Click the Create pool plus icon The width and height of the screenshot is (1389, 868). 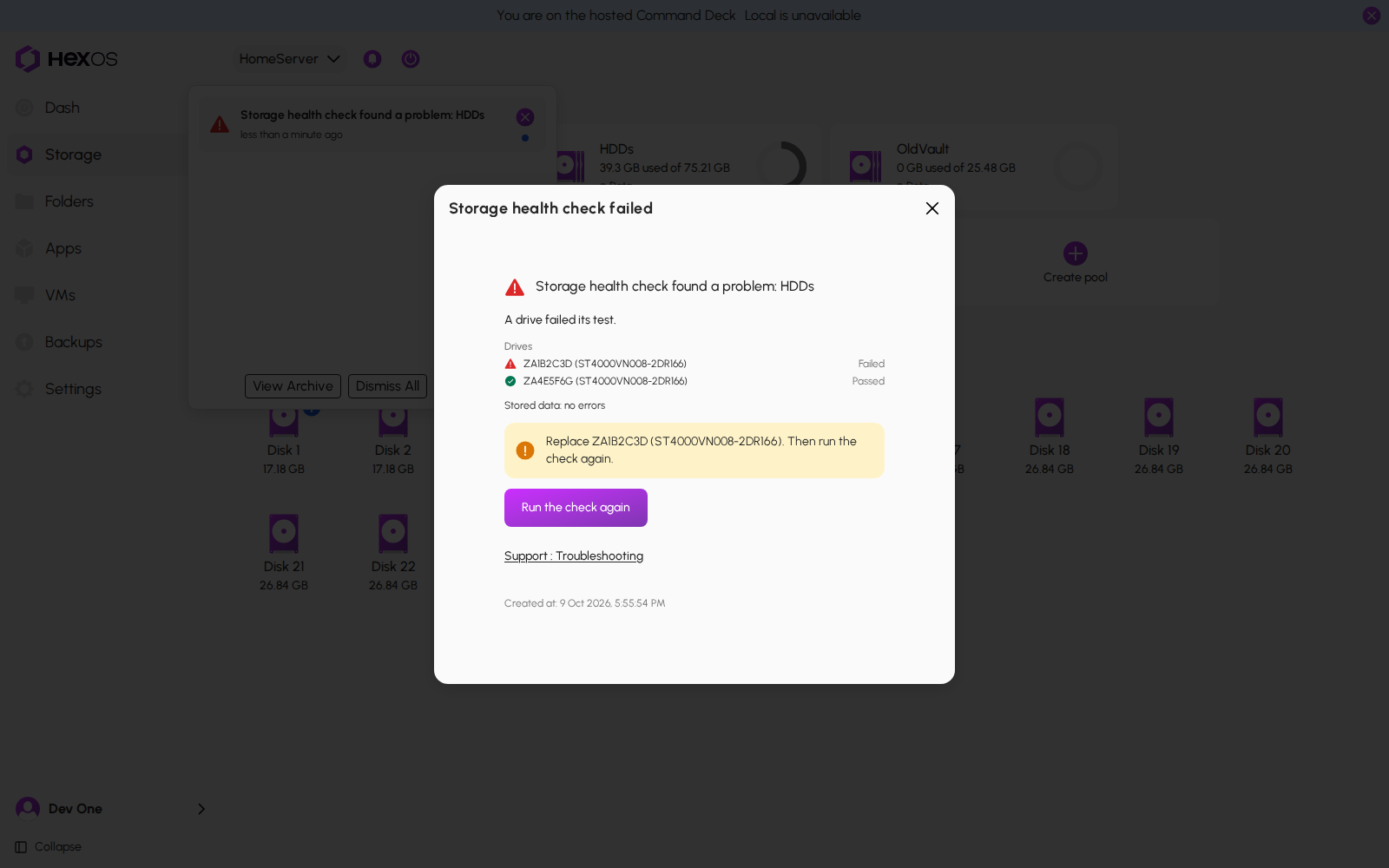pos(1076,253)
